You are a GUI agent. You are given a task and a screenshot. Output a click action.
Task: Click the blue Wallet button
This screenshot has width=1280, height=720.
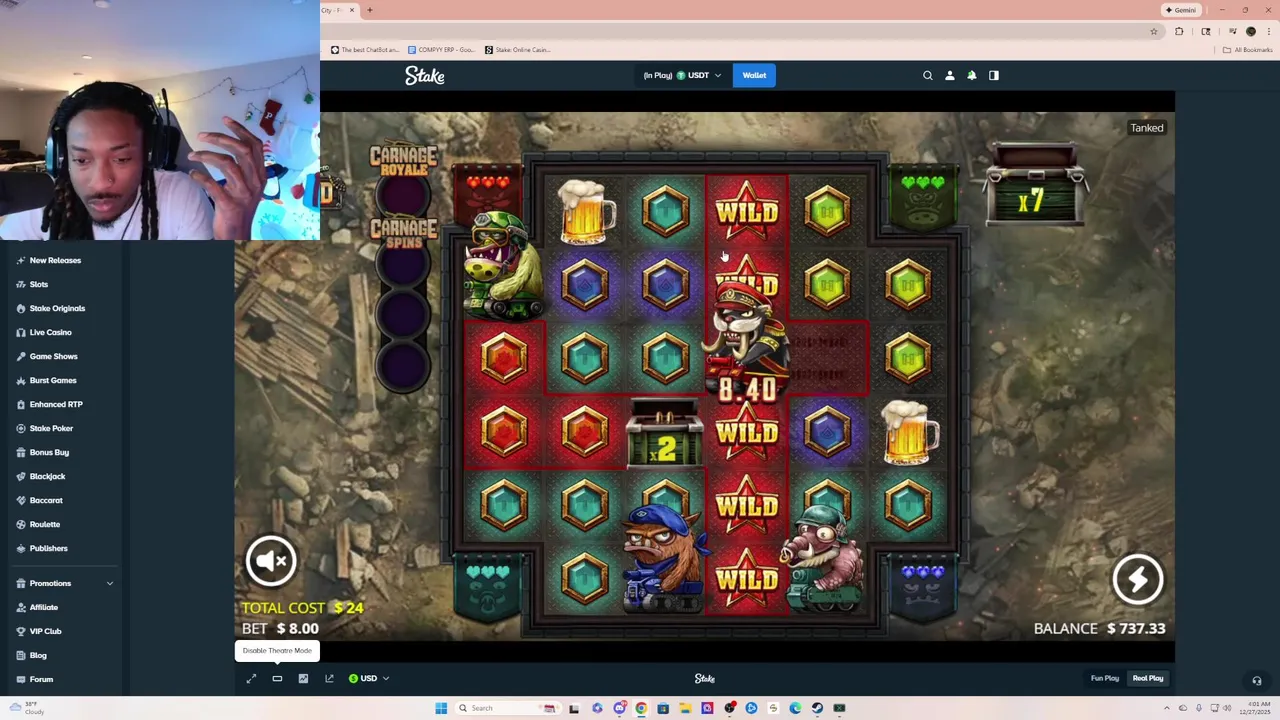pyautogui.click(x=754, y=75)
